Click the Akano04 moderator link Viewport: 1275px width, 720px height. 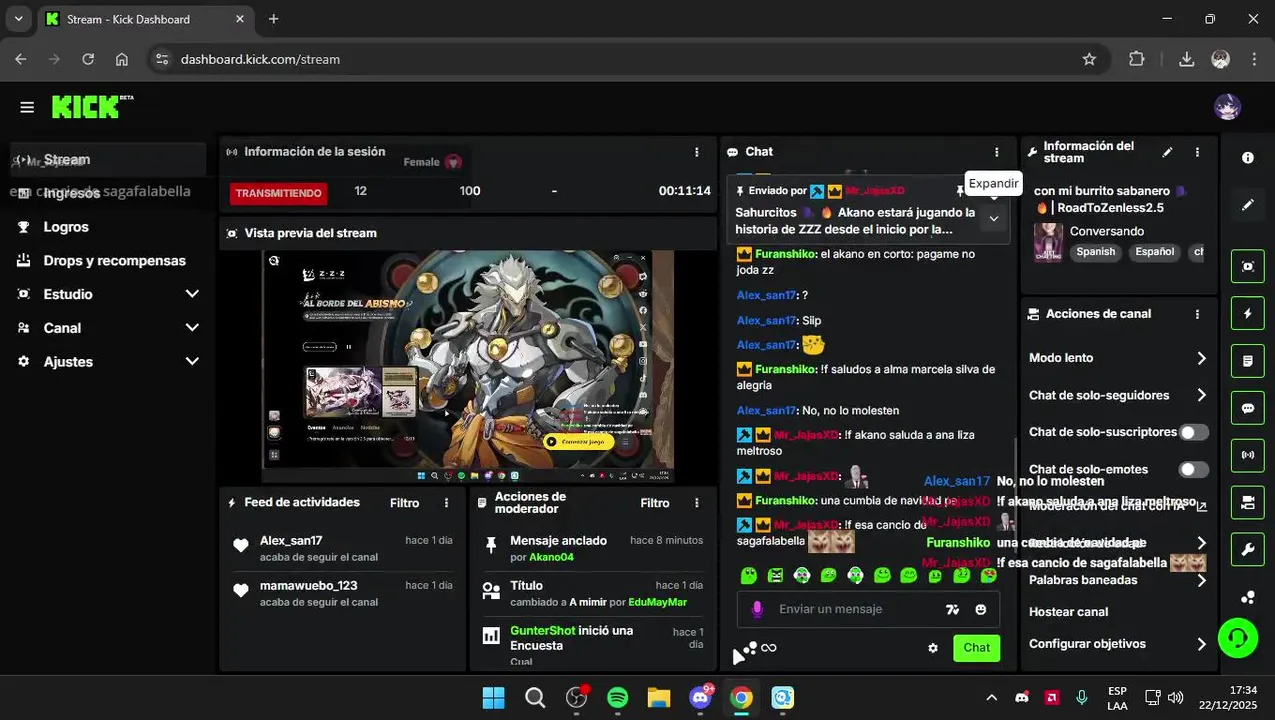(x=551, y=557)
